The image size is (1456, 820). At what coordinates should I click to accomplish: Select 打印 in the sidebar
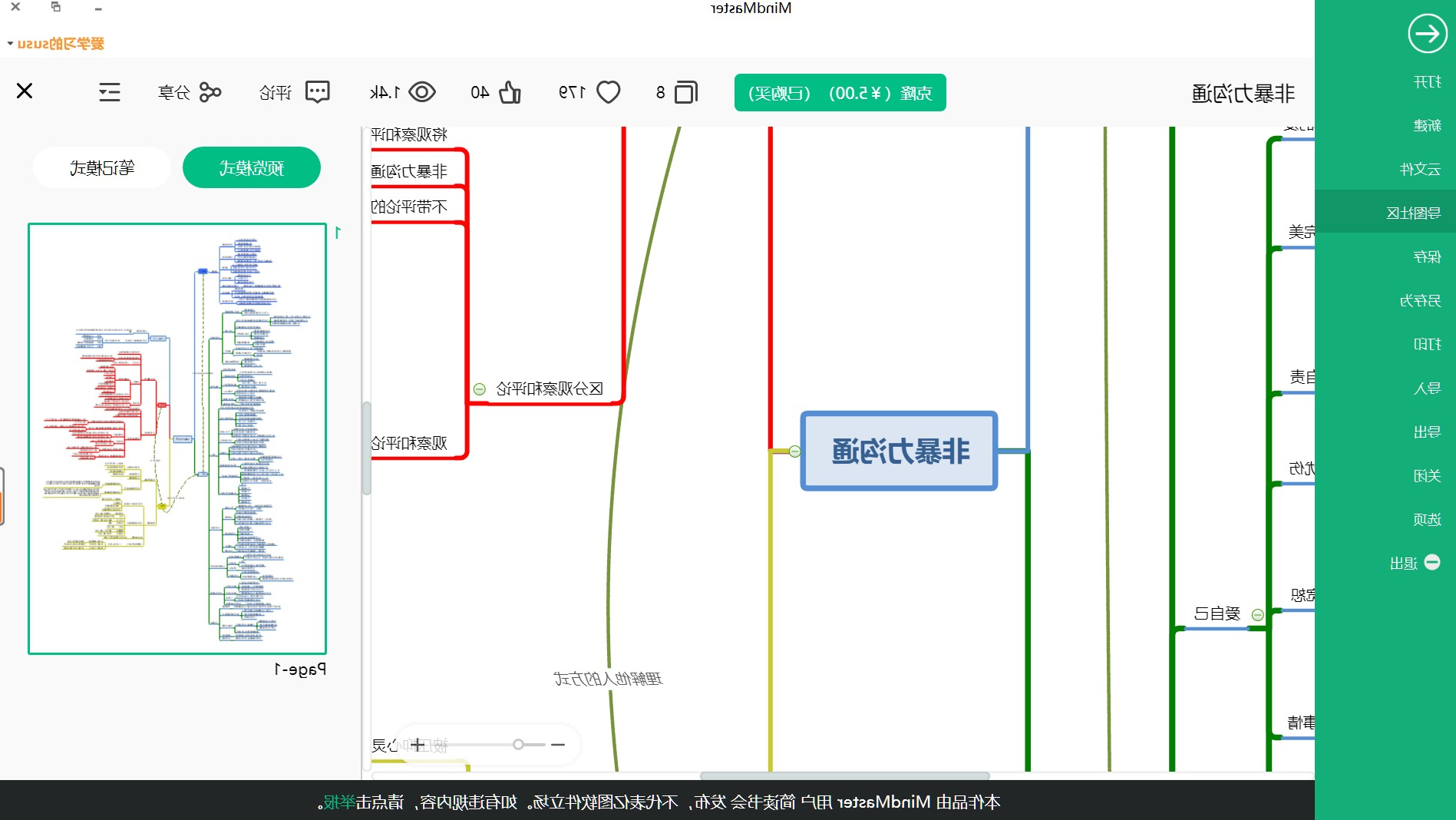[x=1427, y=344]
